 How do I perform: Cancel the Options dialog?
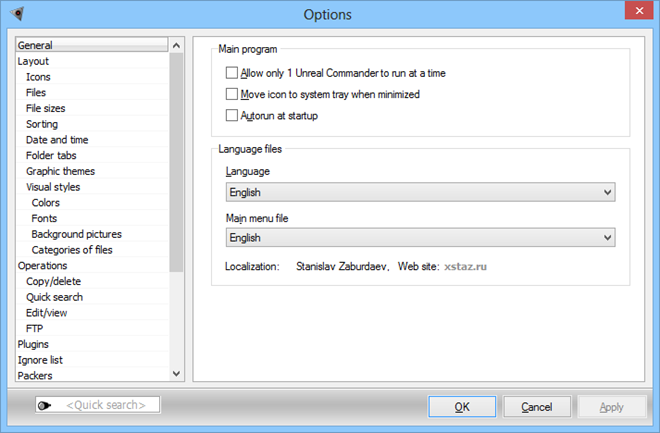click(537, 406)
